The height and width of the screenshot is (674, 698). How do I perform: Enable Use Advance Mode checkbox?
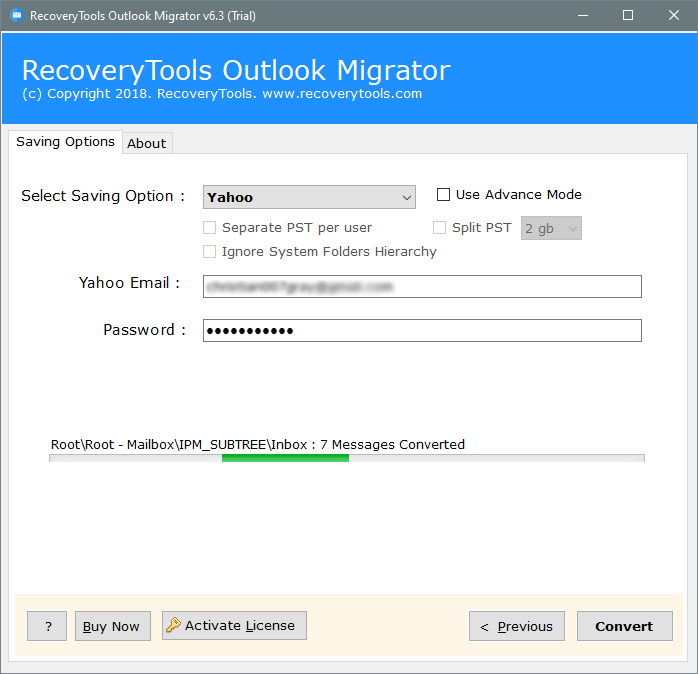tap(443, 195)
